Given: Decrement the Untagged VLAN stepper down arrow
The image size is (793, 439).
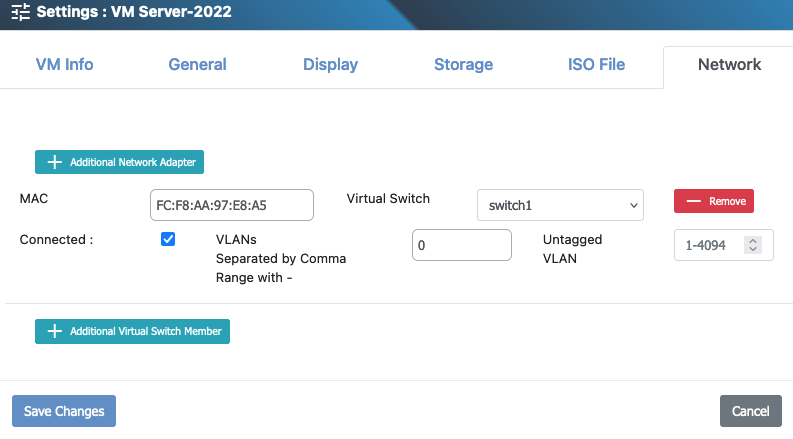Looking at the screenshot, I should coord(754,249).
